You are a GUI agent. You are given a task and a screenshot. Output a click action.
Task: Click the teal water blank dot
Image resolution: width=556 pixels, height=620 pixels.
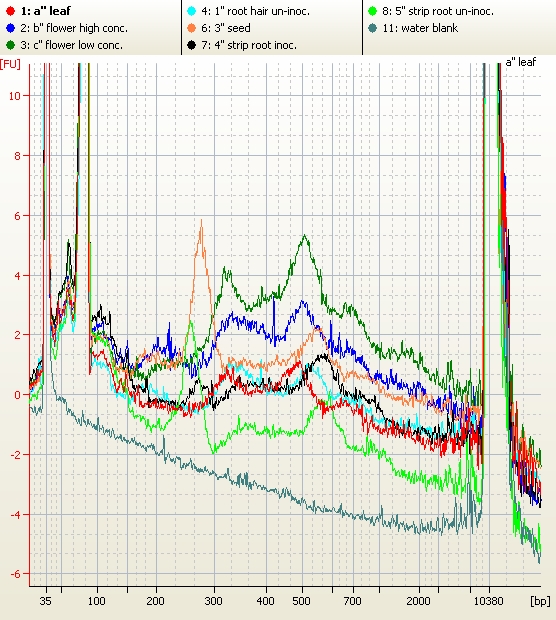point(372,28)
